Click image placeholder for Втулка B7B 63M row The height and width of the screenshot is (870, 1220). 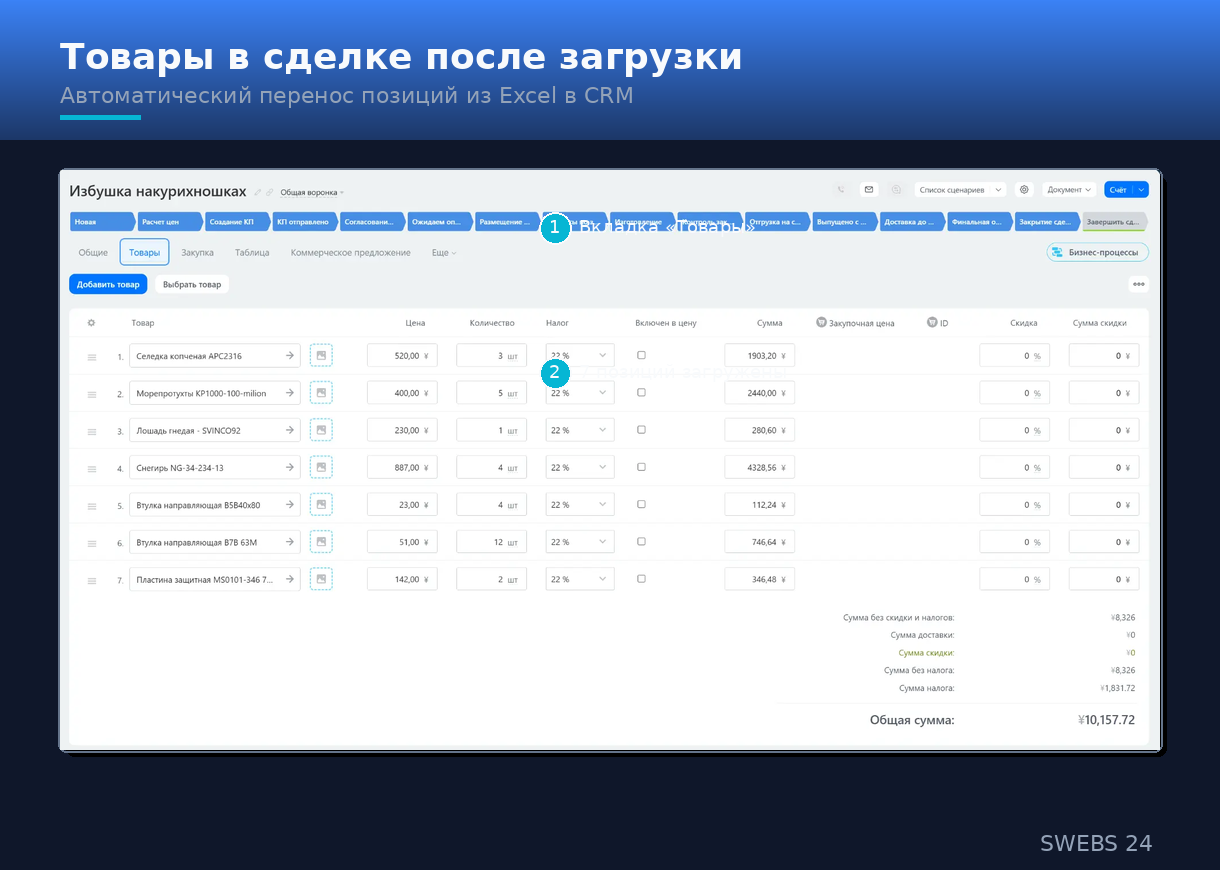tap(321, 541)
